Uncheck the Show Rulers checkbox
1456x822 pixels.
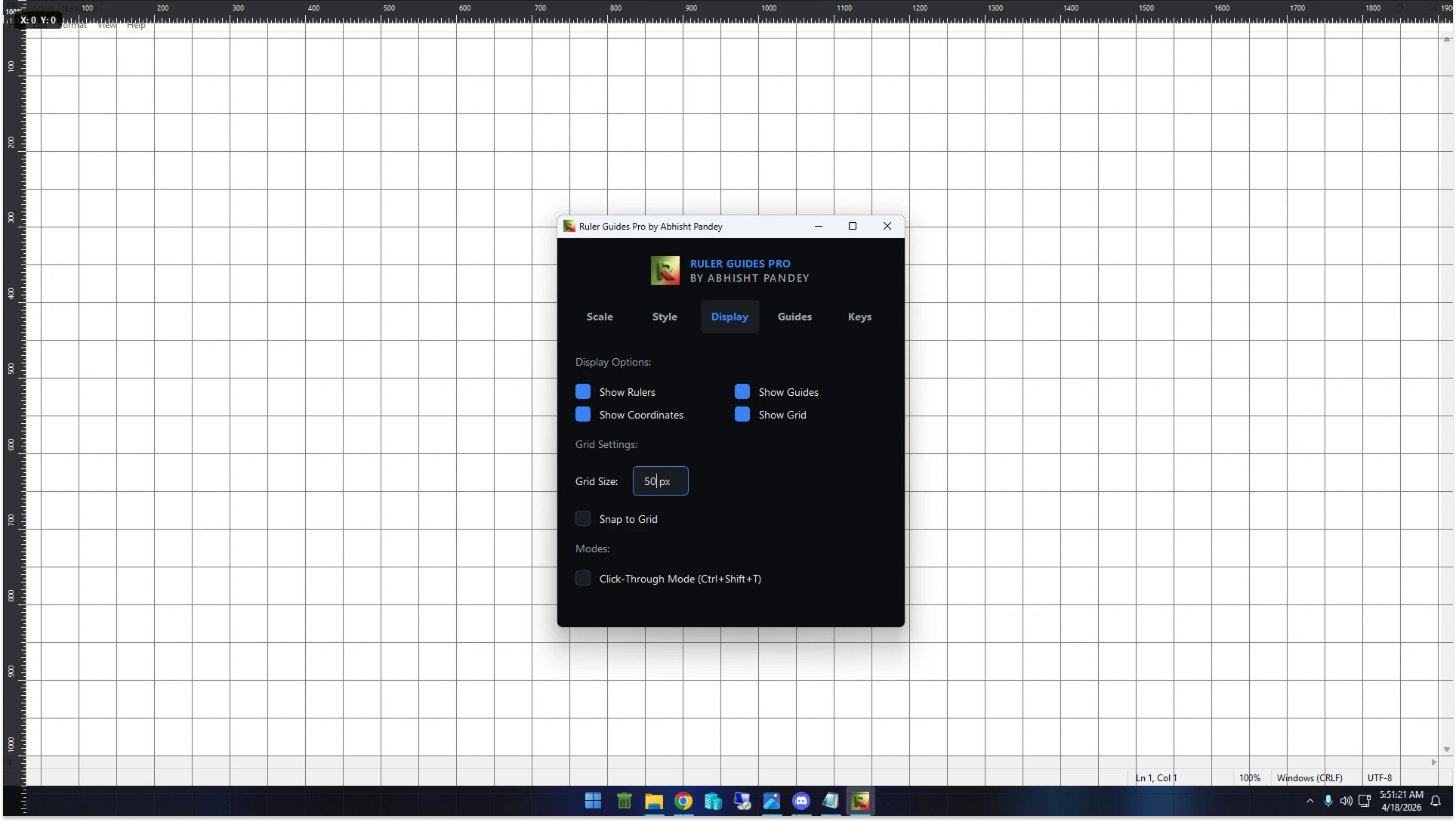point(583,391)
